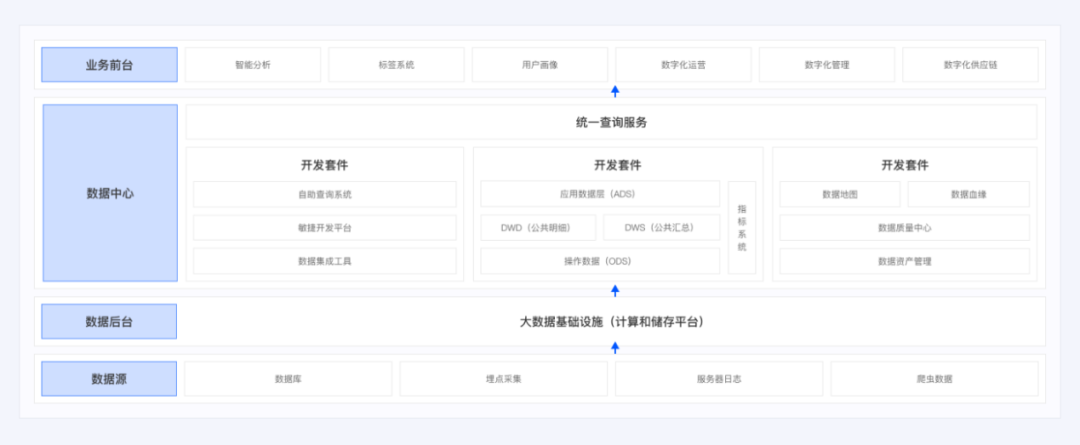Viewport: 1080px width, 445px height.
Task: Click the vertical 指标系统 box
Action: click(742, 227)
